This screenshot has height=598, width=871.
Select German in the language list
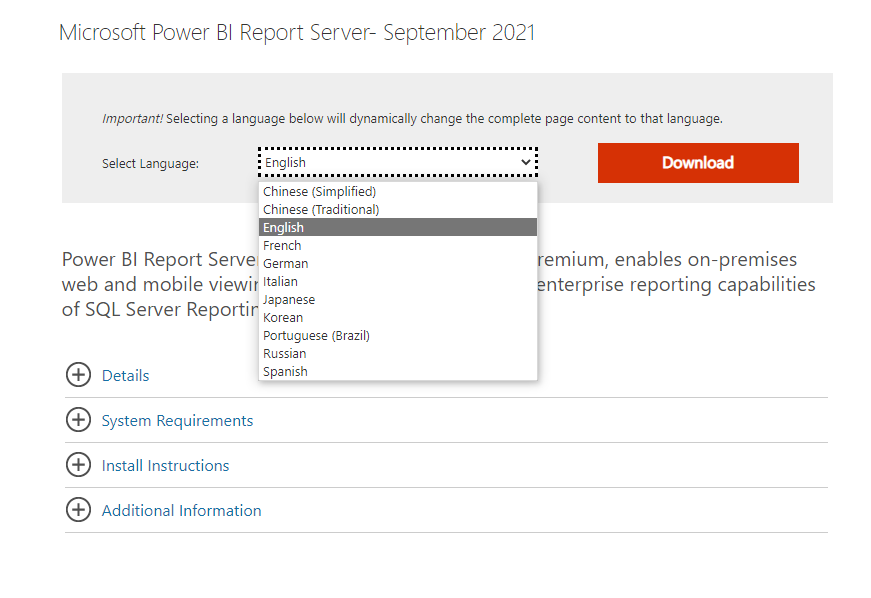398,263
